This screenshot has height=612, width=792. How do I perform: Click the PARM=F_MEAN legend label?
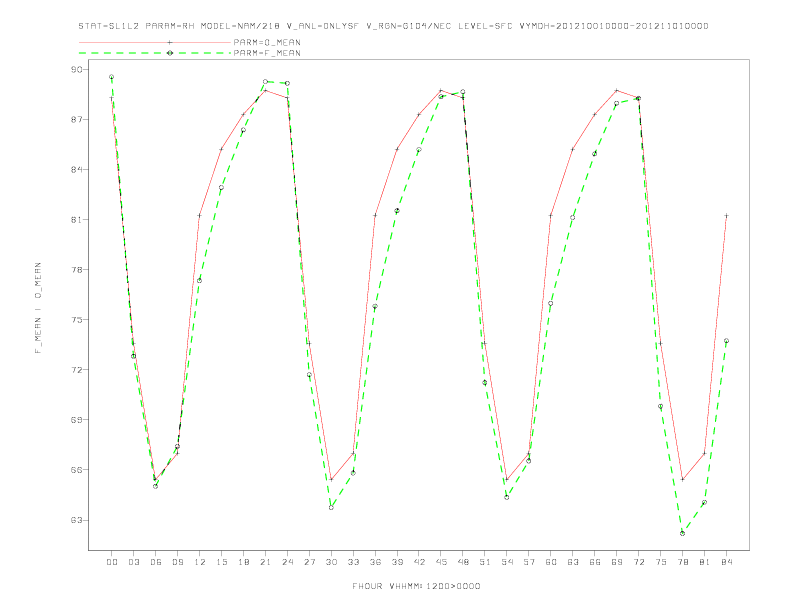pyautogui.click(x=267, y=53)
